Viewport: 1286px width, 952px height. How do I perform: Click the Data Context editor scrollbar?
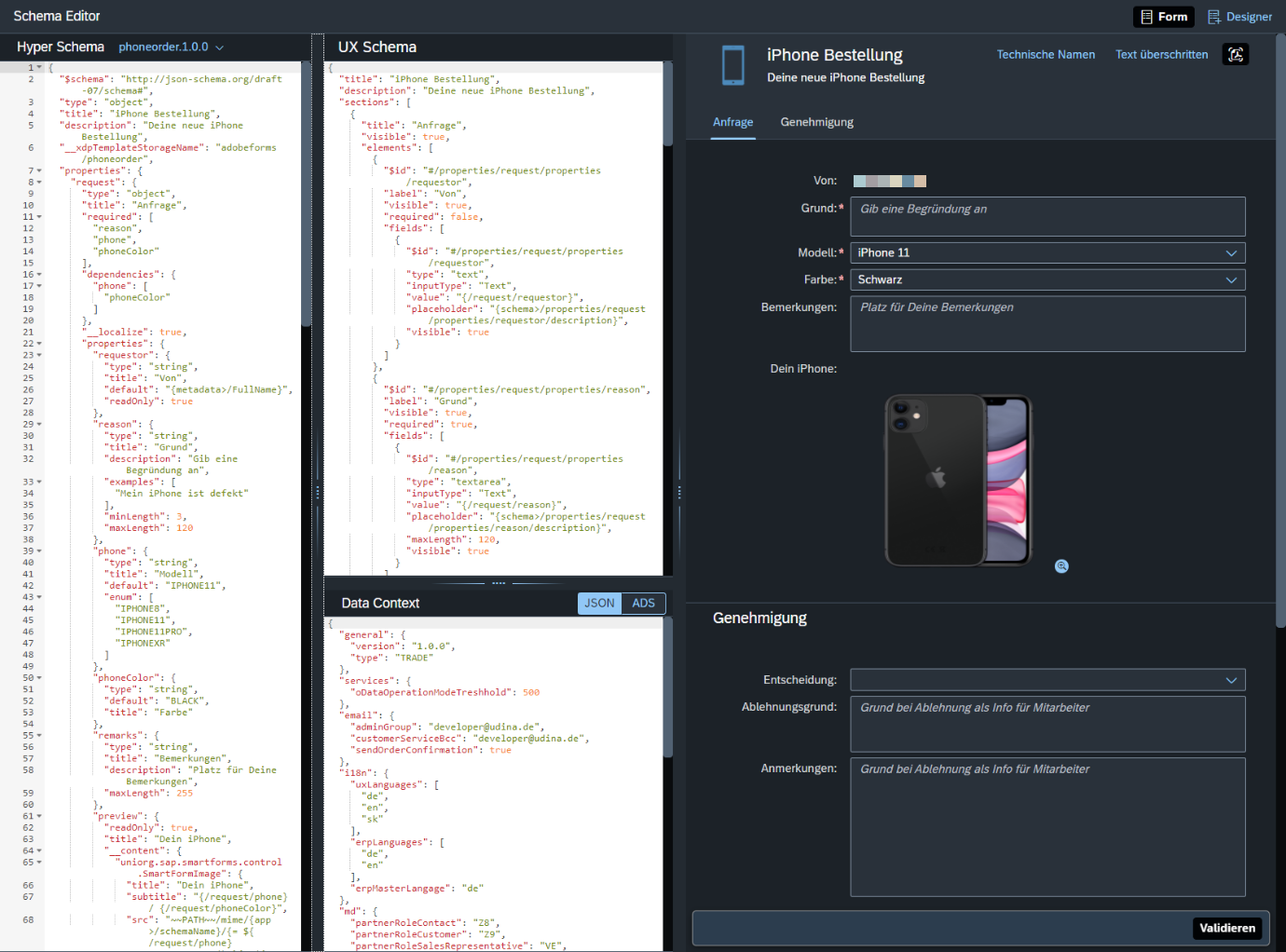(667, 687)
